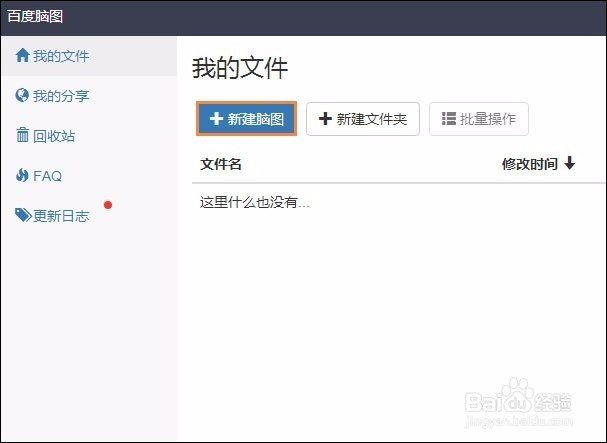Click the globe icon beside 我的分享
Viewport: 607px width, 443px height.
tap(22, 95)
